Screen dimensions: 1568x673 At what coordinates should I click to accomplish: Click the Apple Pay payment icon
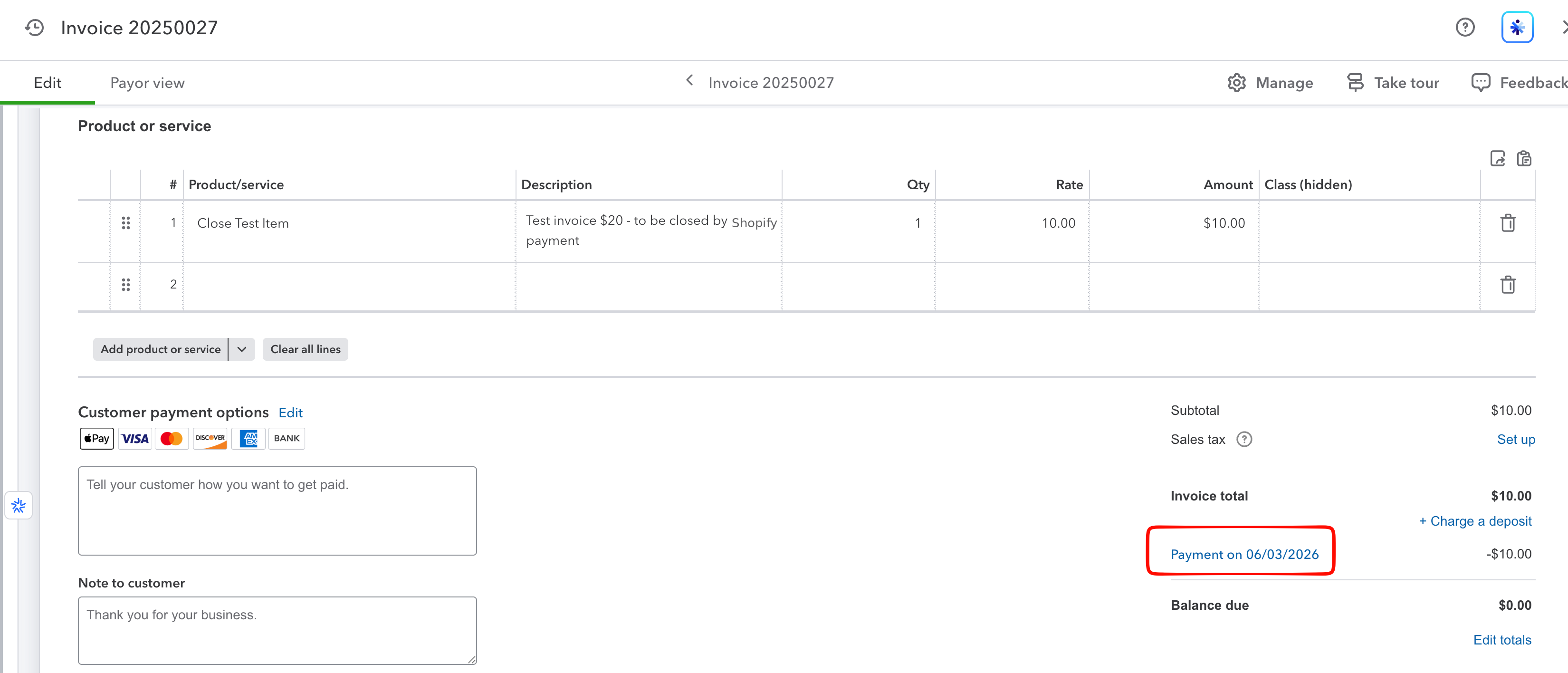tap(97, 439)
